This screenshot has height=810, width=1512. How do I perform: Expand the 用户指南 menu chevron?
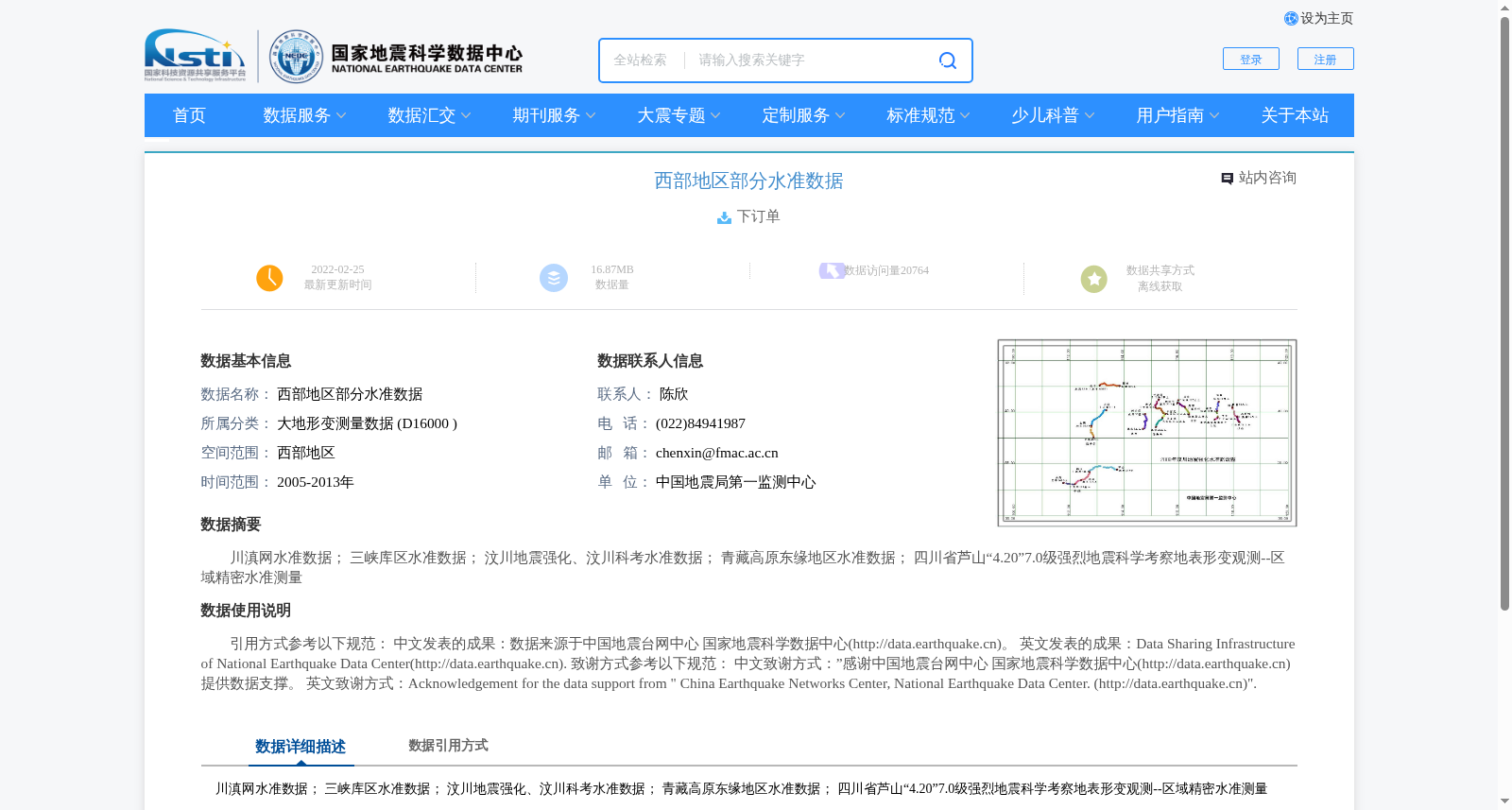1214,115
